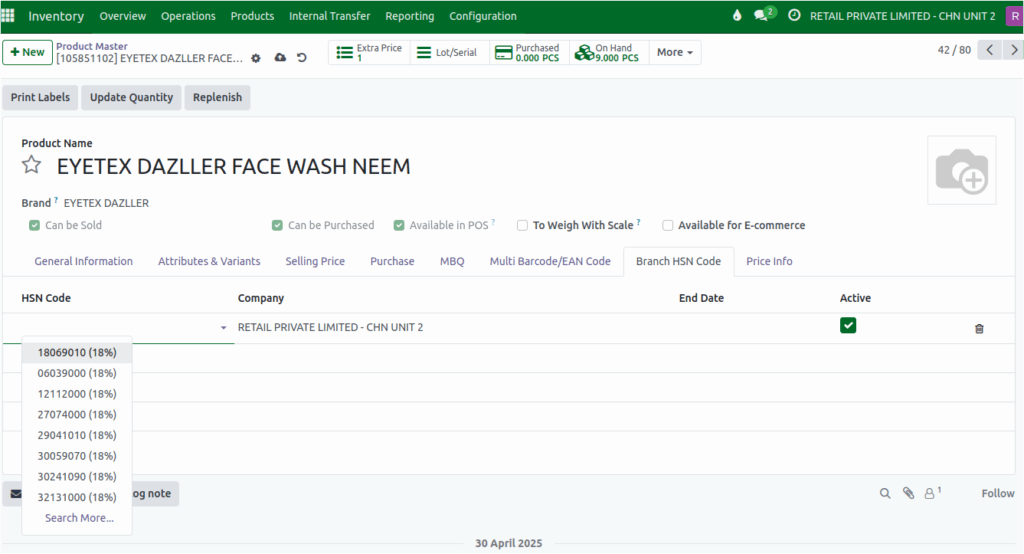Upload product image camera placeholder
1024x554 pixels.
point(961,170)
